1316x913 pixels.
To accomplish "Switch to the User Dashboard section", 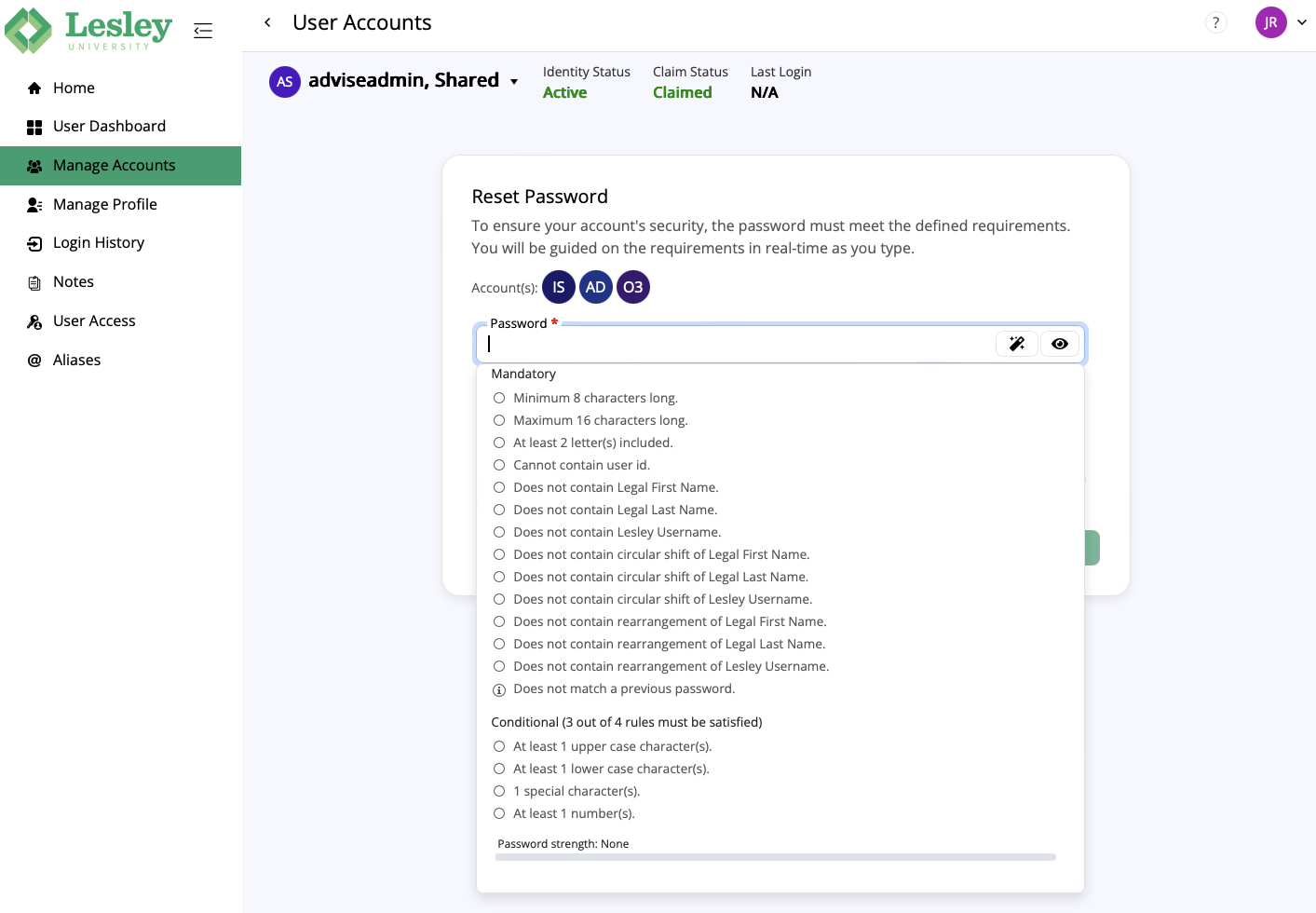I will tap(110, 126).
